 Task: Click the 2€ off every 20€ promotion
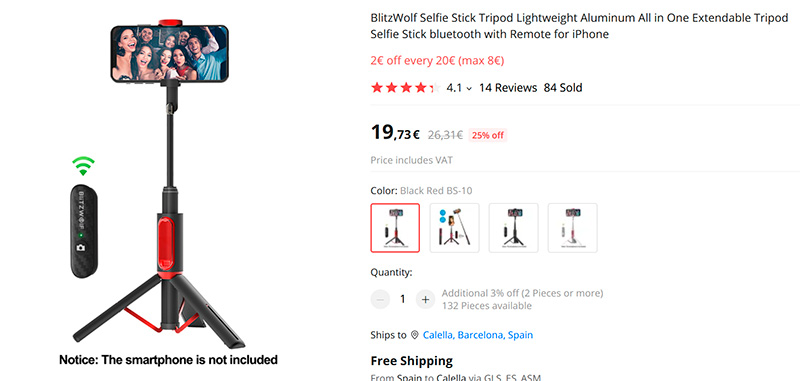[x=437, y=61]
